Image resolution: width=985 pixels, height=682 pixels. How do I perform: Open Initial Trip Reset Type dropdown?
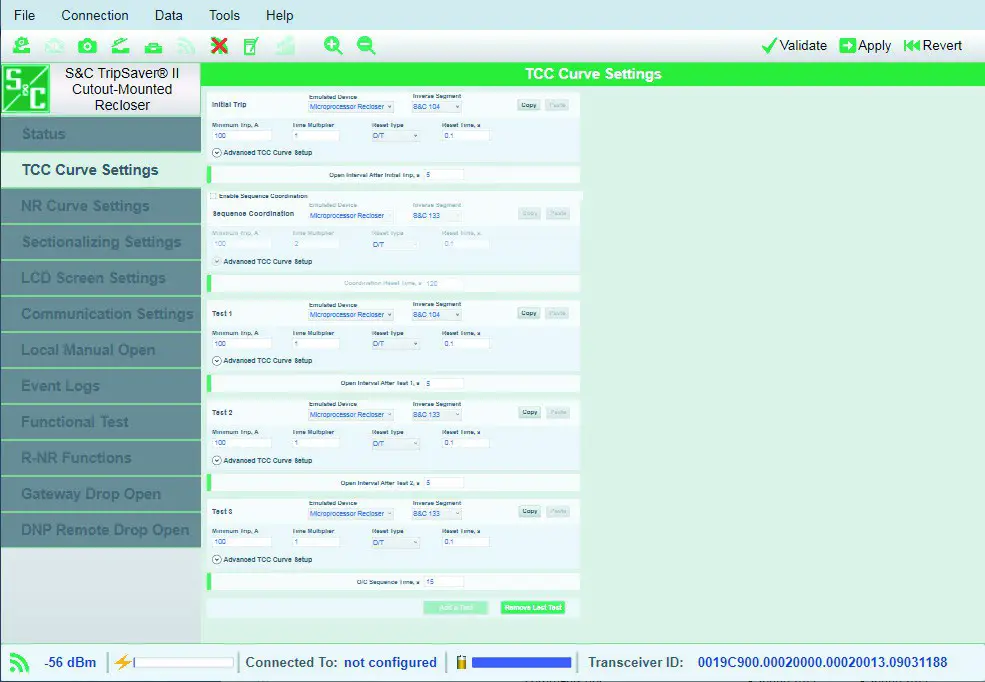(395, 136)
